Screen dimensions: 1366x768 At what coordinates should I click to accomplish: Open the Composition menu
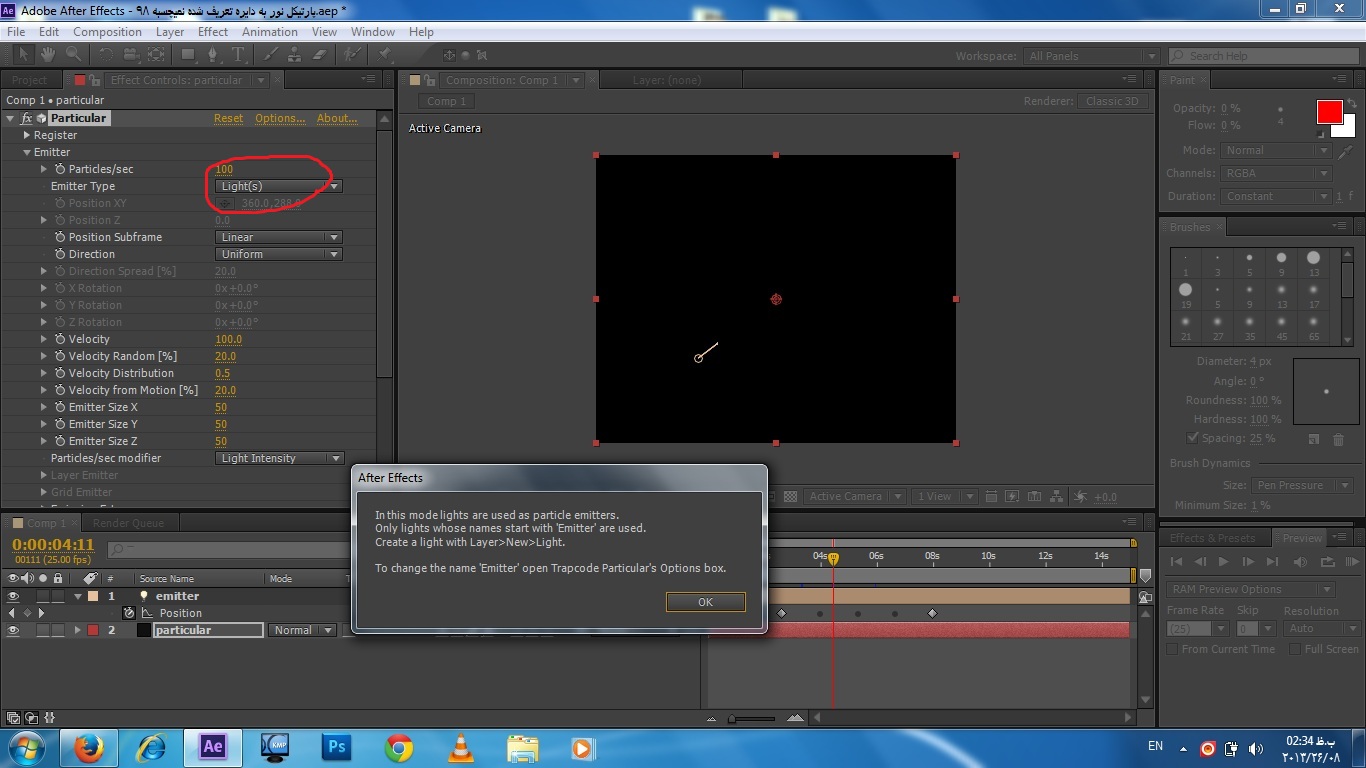tap(107, 32)
